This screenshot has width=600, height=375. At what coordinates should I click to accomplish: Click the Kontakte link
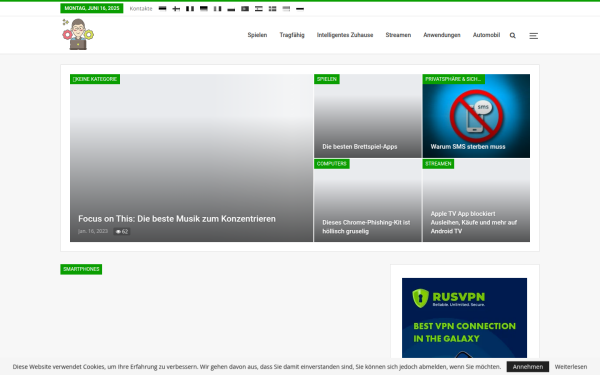click(141, 8)
